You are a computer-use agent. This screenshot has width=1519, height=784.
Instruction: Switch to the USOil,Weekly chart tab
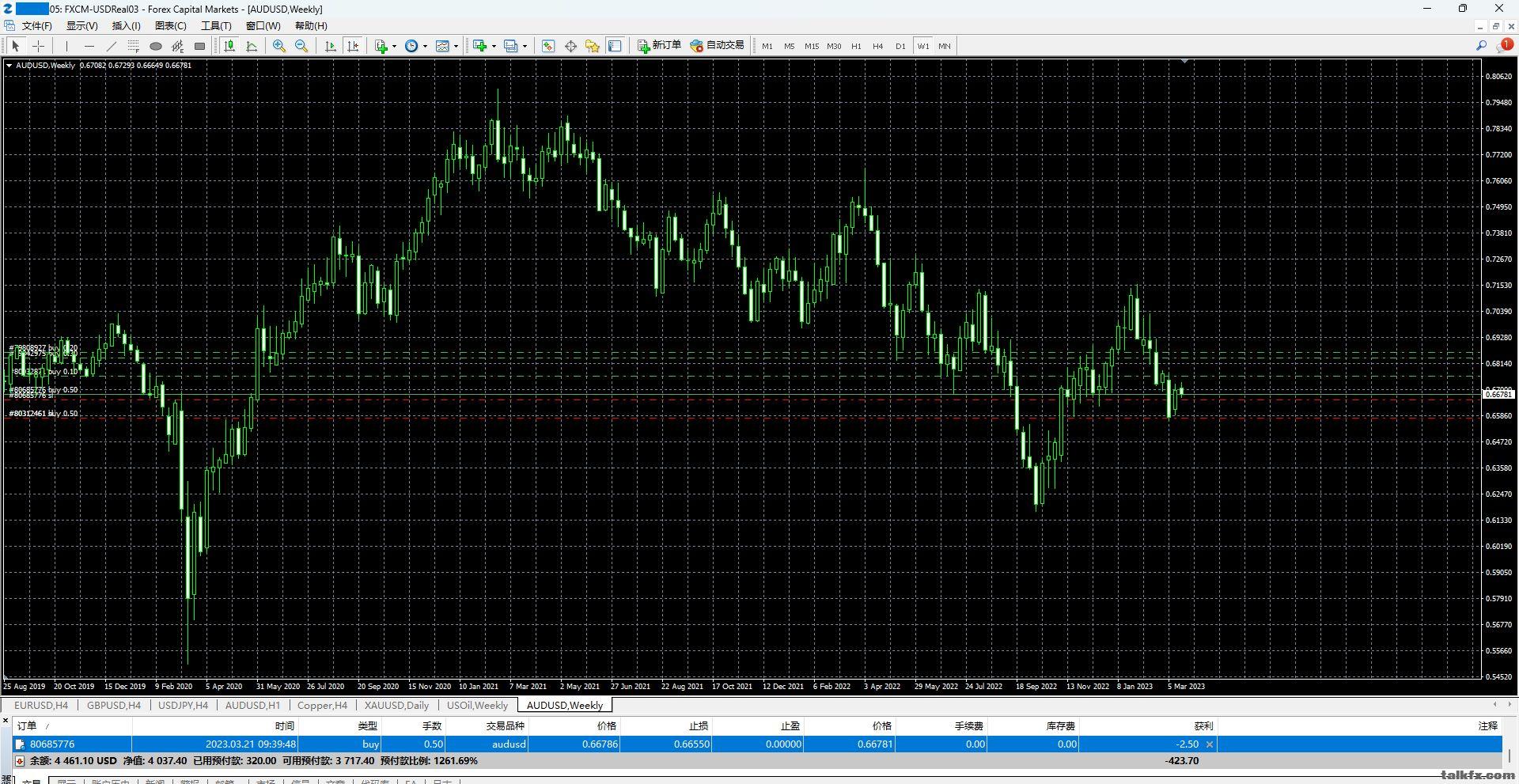pyautogui.click(x=477, y=705)
